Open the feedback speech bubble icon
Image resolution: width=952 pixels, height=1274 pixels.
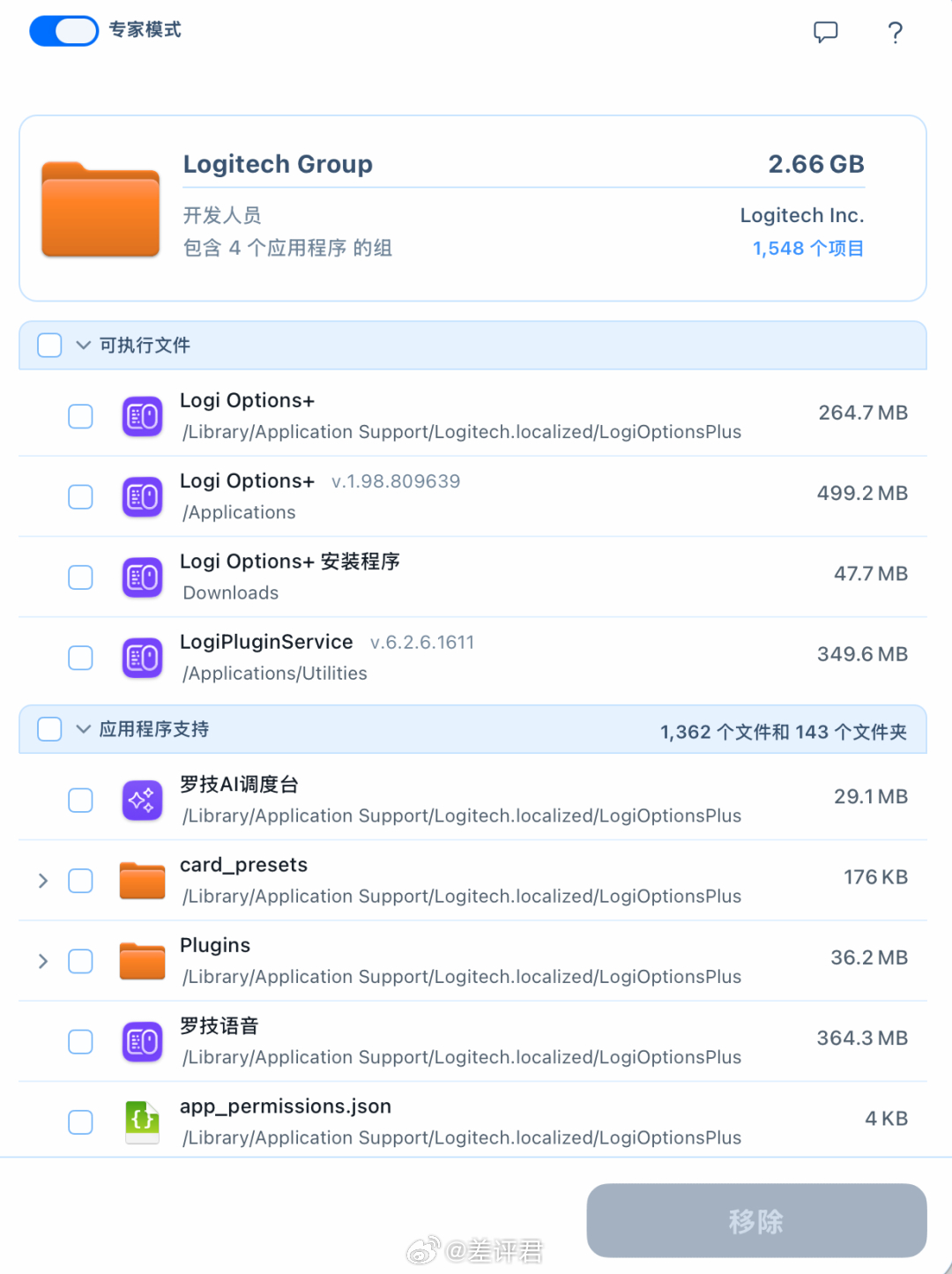pos(825,33)
